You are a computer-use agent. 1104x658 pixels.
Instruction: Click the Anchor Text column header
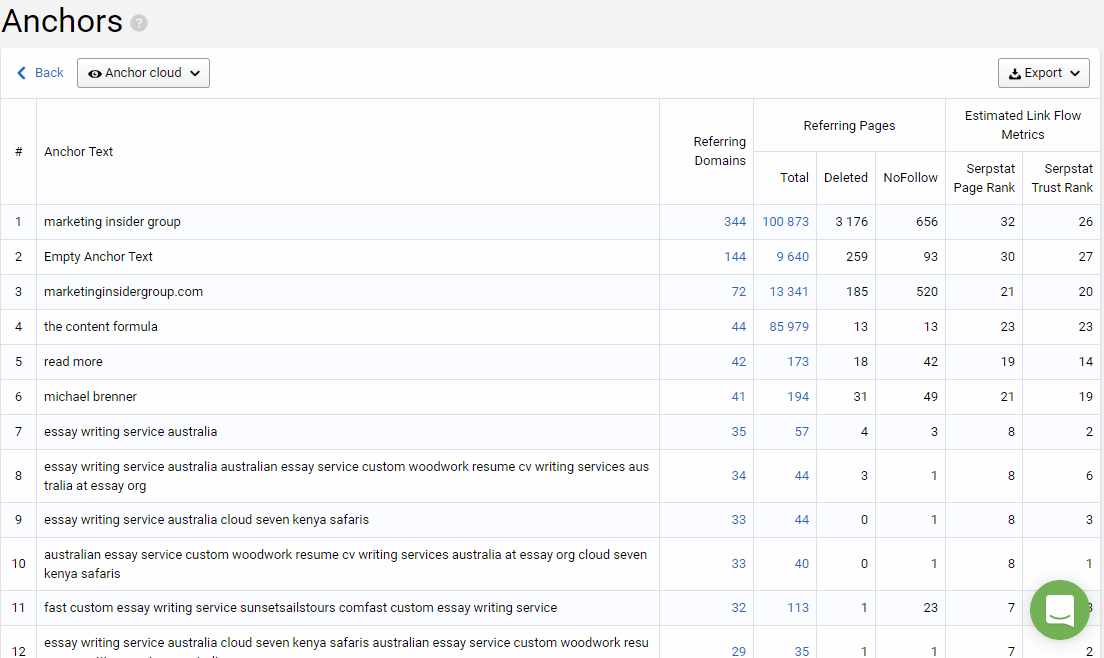(x=79, y=152)
